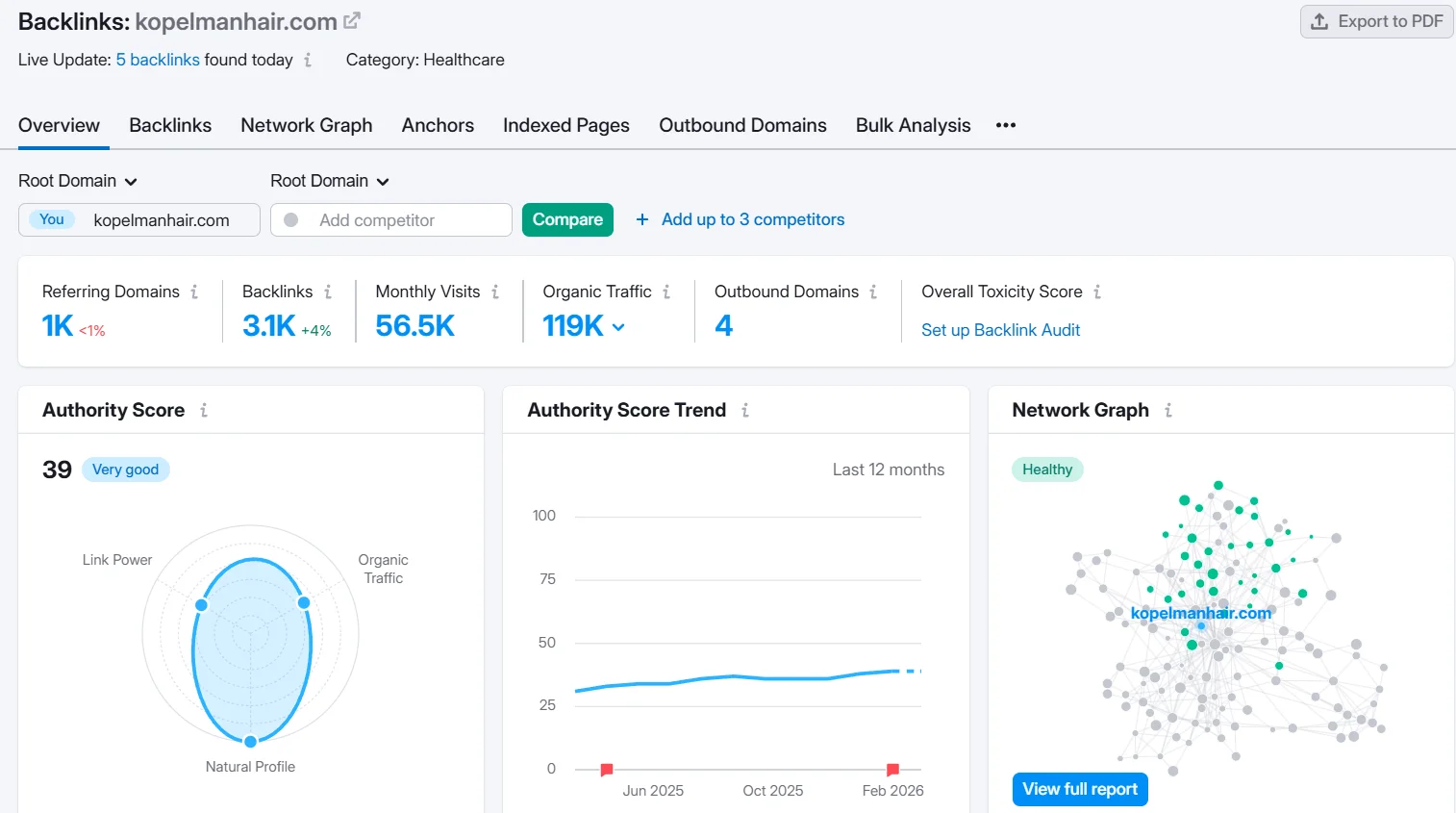The height and width of the screenshot is (813, 1456).
Task: Click info icon next to Referring Domains
Action: pyautogui.click(x=194, y=292)
